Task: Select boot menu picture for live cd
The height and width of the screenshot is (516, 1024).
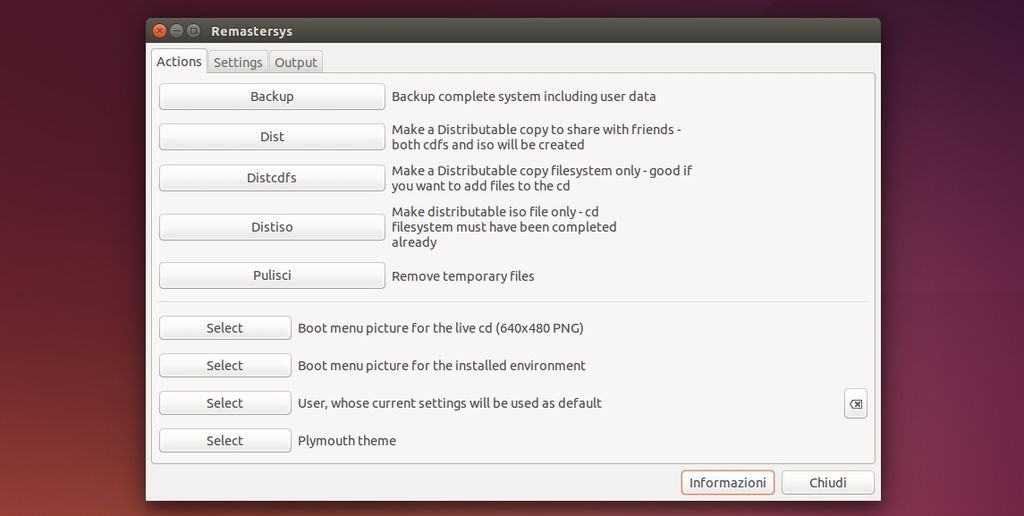Action: click(225, 328)
